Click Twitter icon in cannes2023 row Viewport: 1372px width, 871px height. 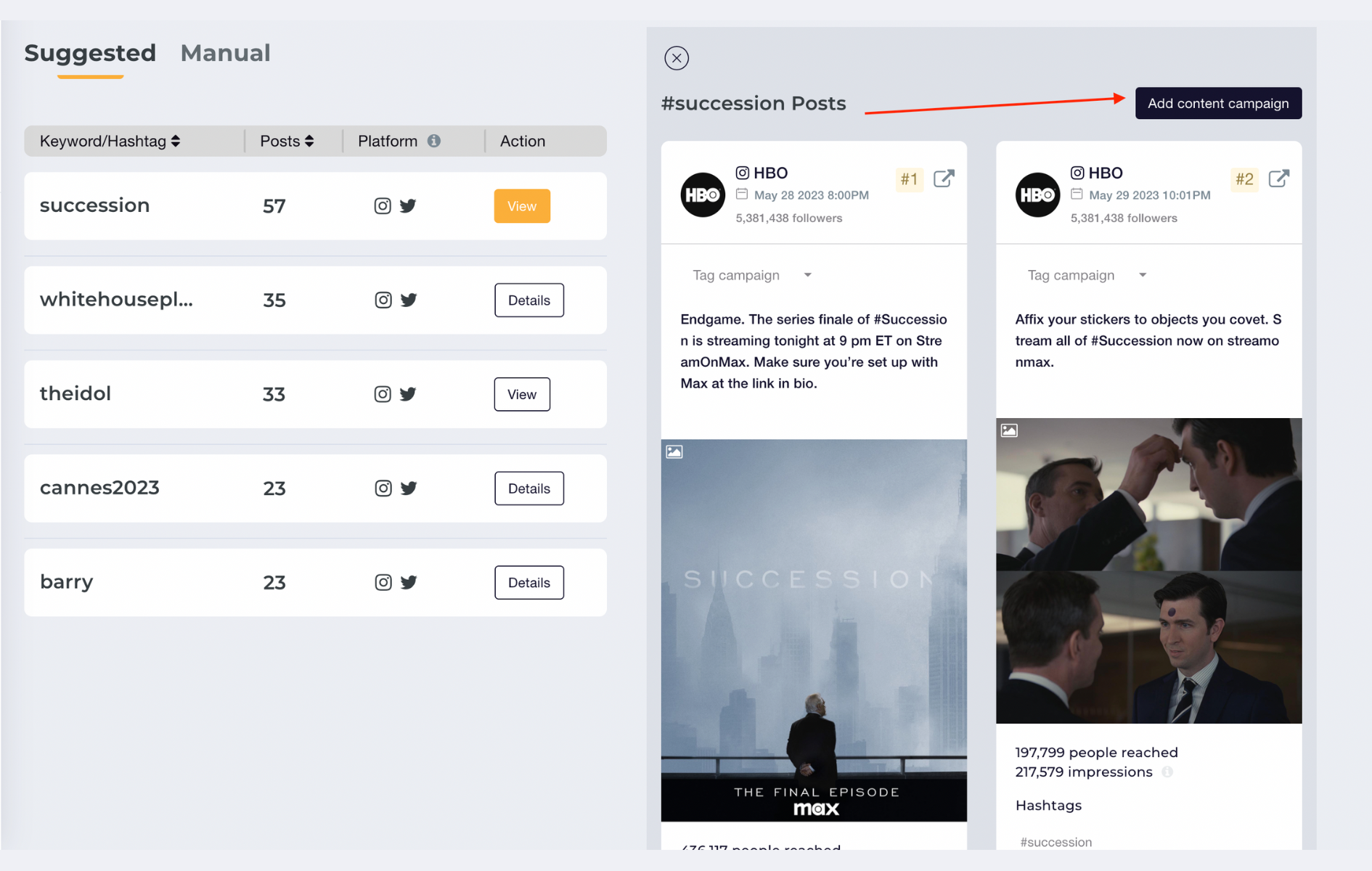[409, 488]
